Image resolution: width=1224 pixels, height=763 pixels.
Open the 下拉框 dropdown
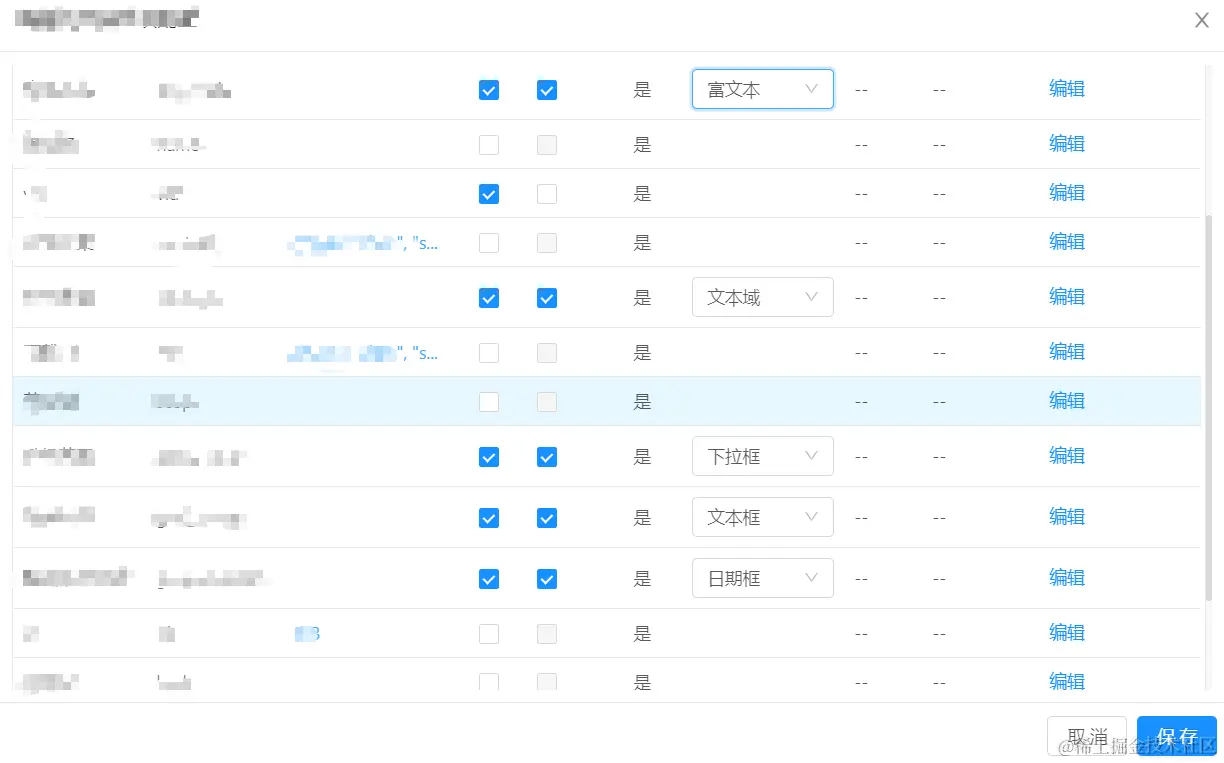point(762,456)
